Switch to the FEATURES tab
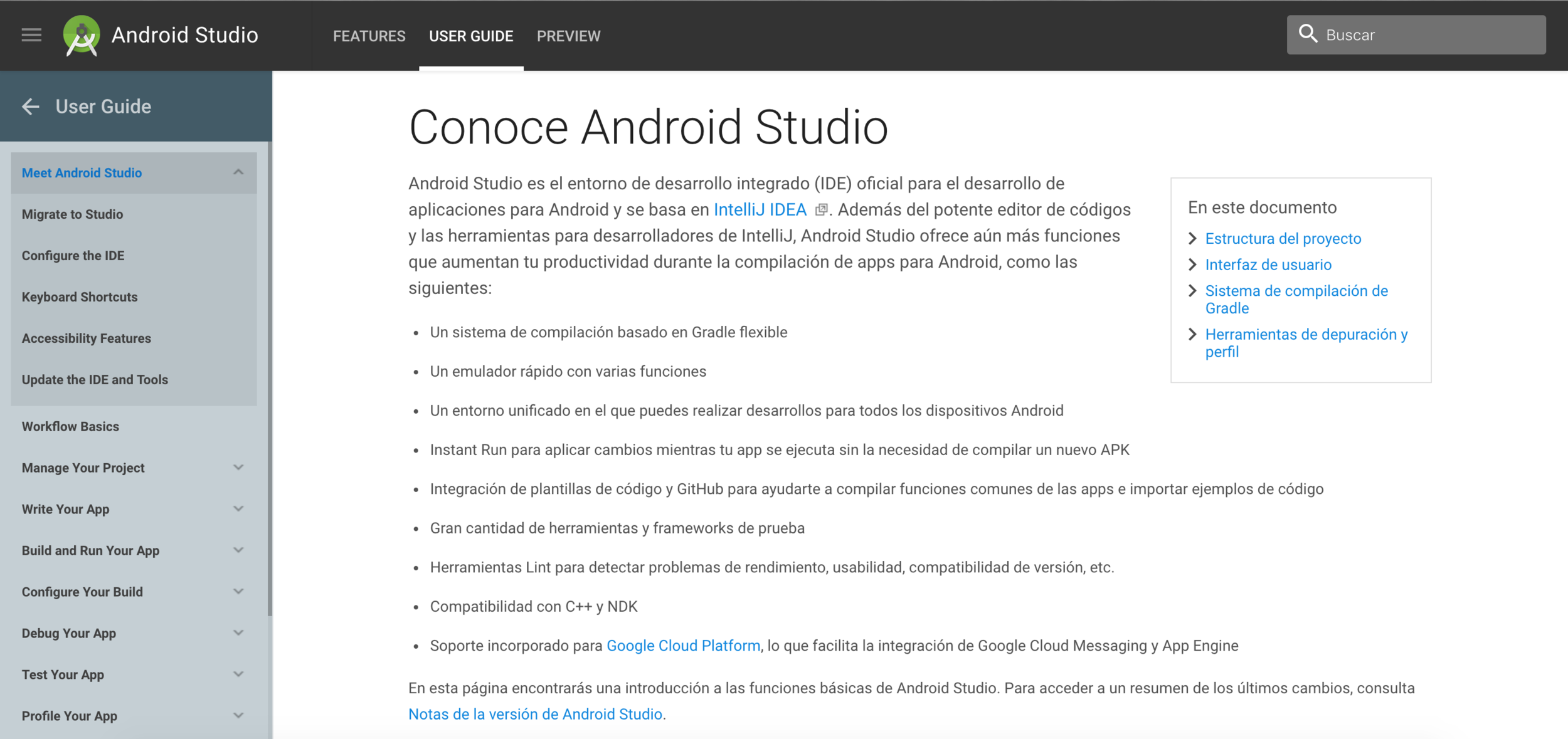This screenshot has width=1568, height=739. point(369,36)
